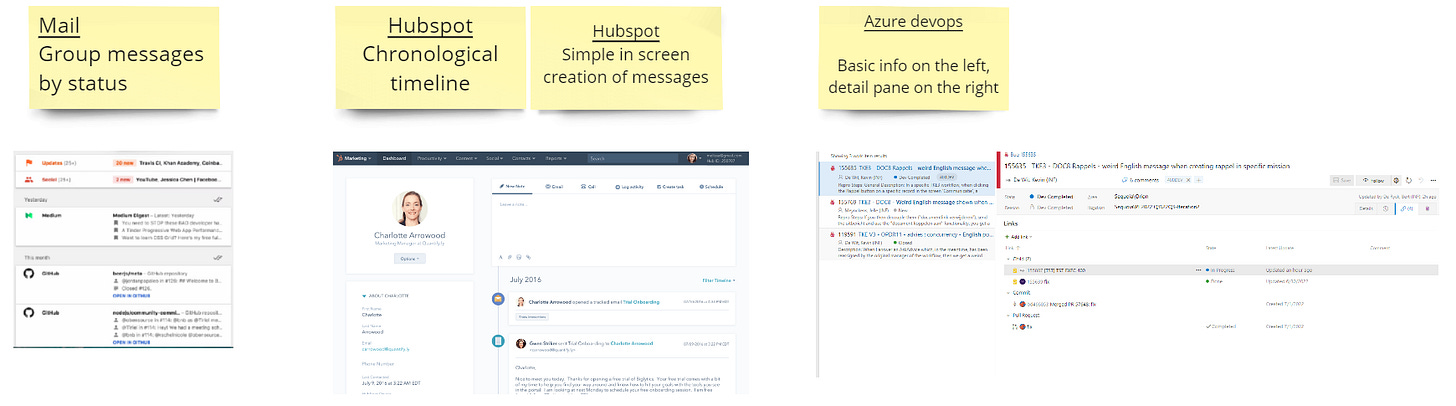Image resolution: width=1456 pixels, height=406 pixels.
Task: Open the Filter Timeline dropdown
Action: point(718,280)
